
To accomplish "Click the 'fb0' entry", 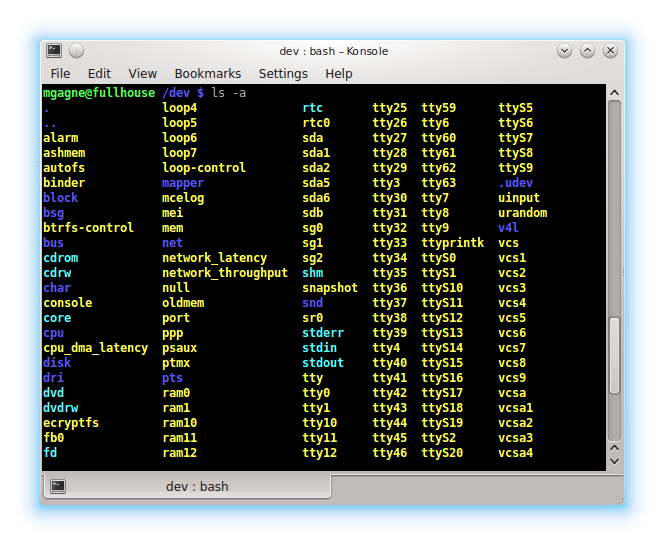I will (x=53, y=438).
